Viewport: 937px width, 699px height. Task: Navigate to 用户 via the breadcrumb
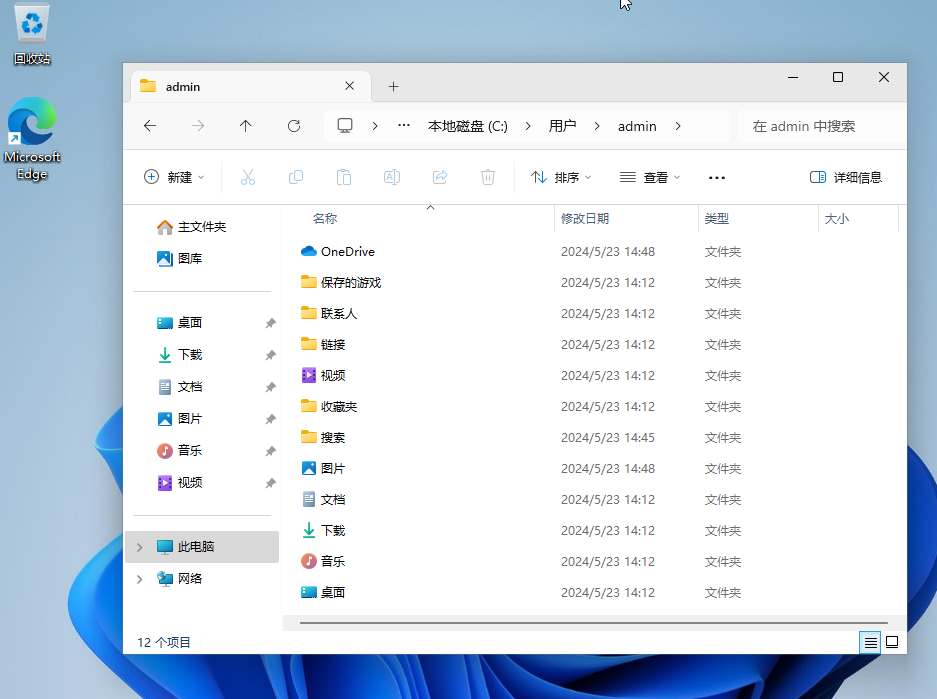(563, 126)
